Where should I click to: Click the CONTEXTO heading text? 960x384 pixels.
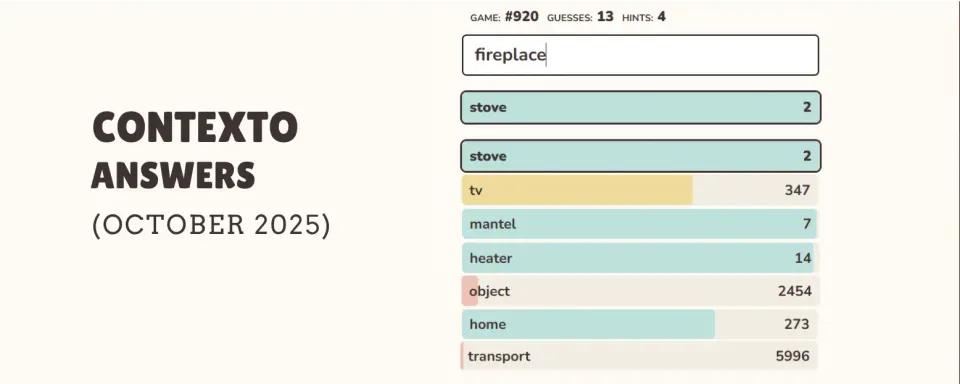tap(195, 128)
